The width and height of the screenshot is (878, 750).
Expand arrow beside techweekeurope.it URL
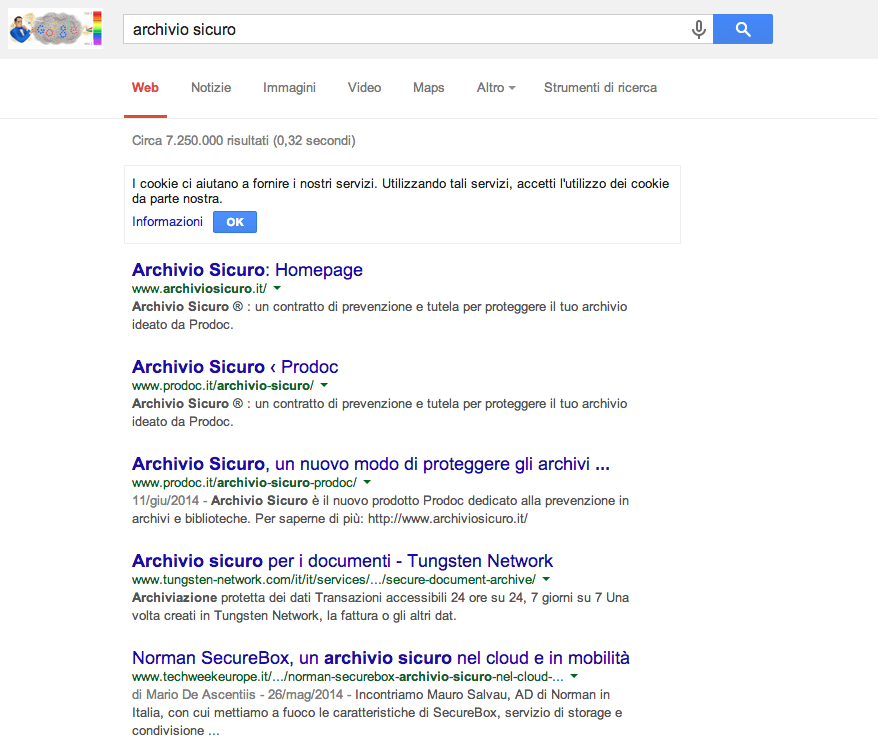coord(574,676)
